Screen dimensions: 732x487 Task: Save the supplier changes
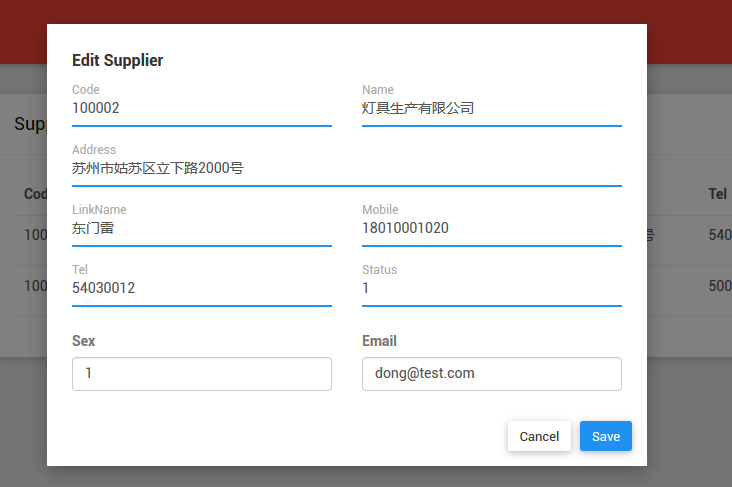[x=605, y=436]
